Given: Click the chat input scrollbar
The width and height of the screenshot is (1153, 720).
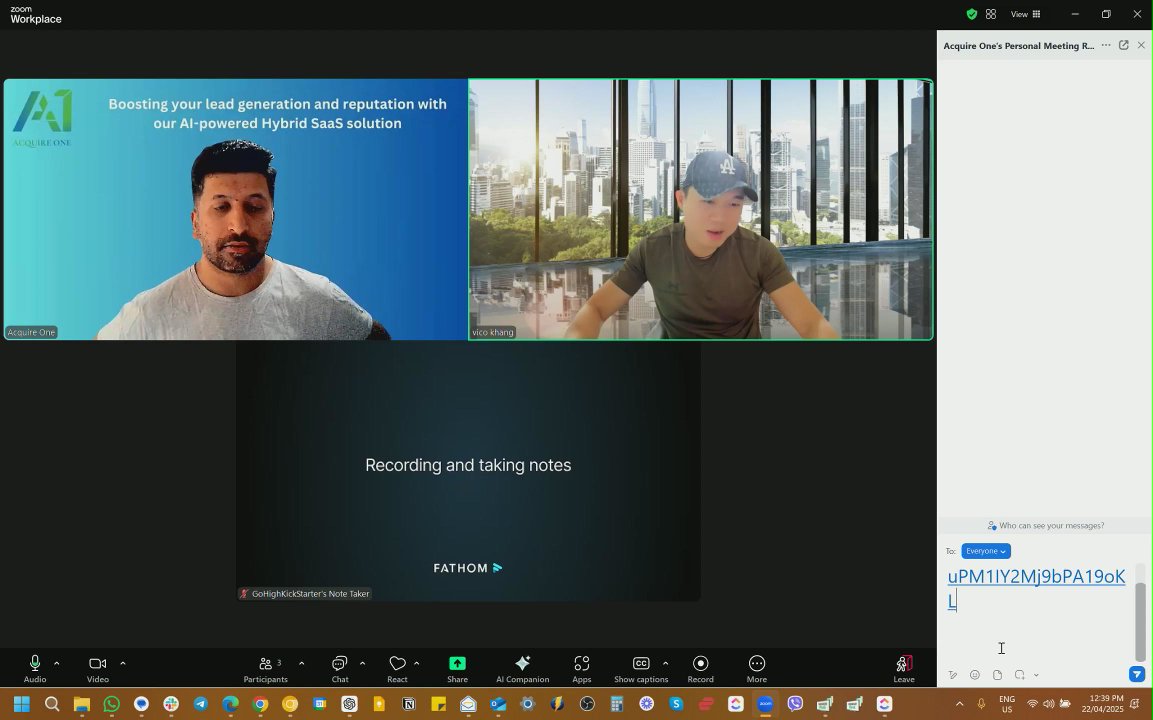Looking at the screenshot, I should click(x=1140, y=621).
